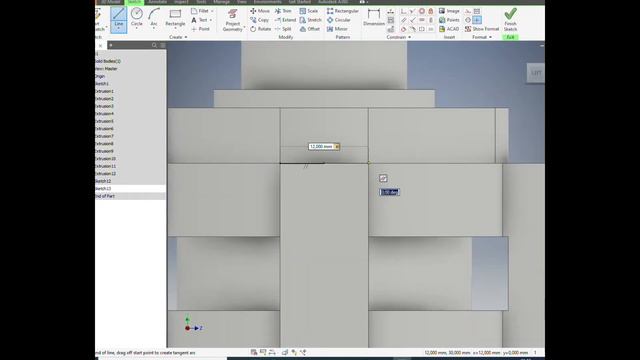Viewport: 640px width, 360px height.
Task: Select the Rectangle sketch tool
Action: [175, 18]
